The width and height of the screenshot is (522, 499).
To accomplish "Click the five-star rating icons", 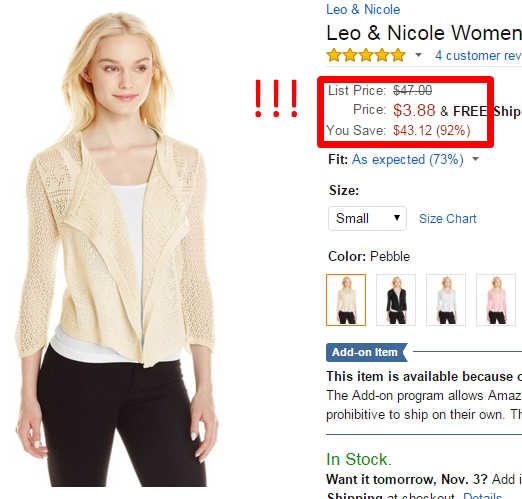I will (x=366, y=55).
